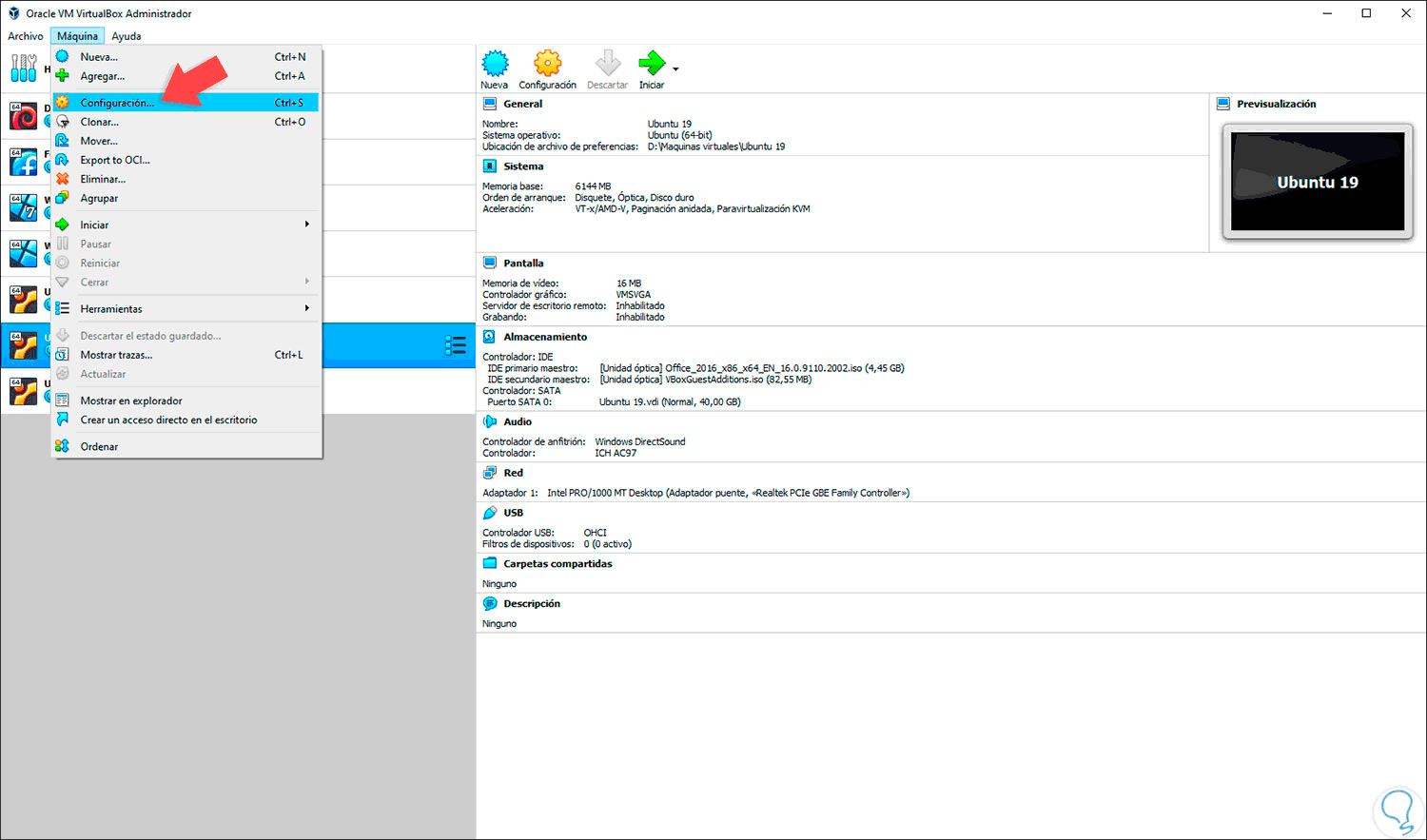1427x840 pixels.
Task: Click the General section icon
Action: (x=490, y=104)
